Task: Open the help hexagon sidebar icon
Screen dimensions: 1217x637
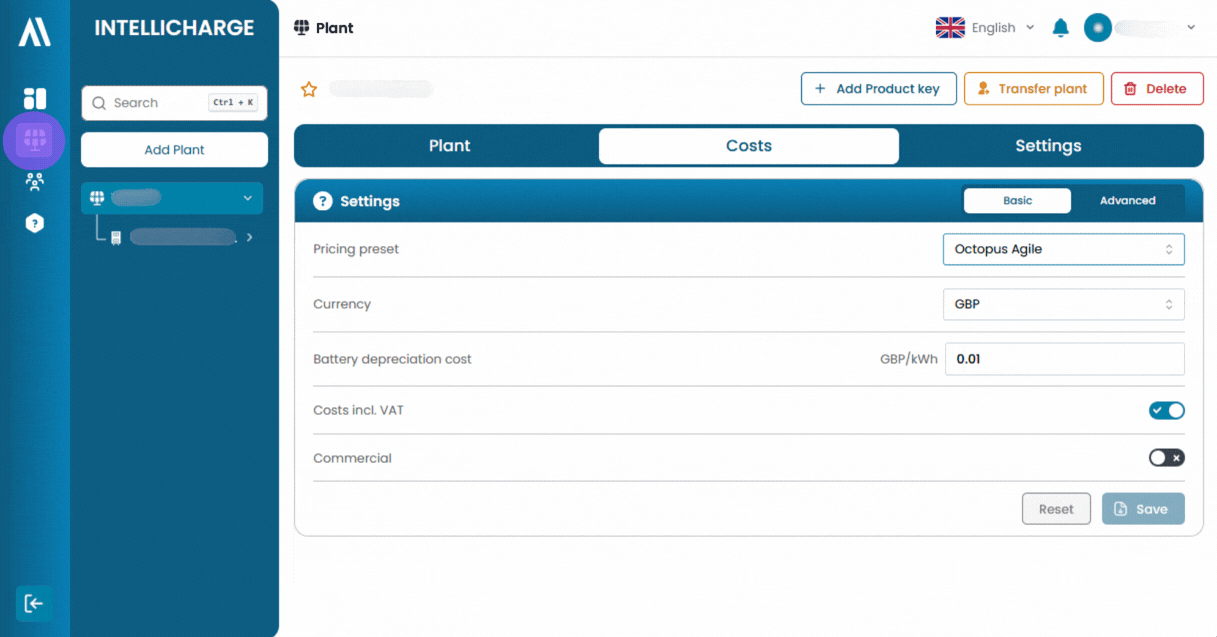Action: pos(35,223)
